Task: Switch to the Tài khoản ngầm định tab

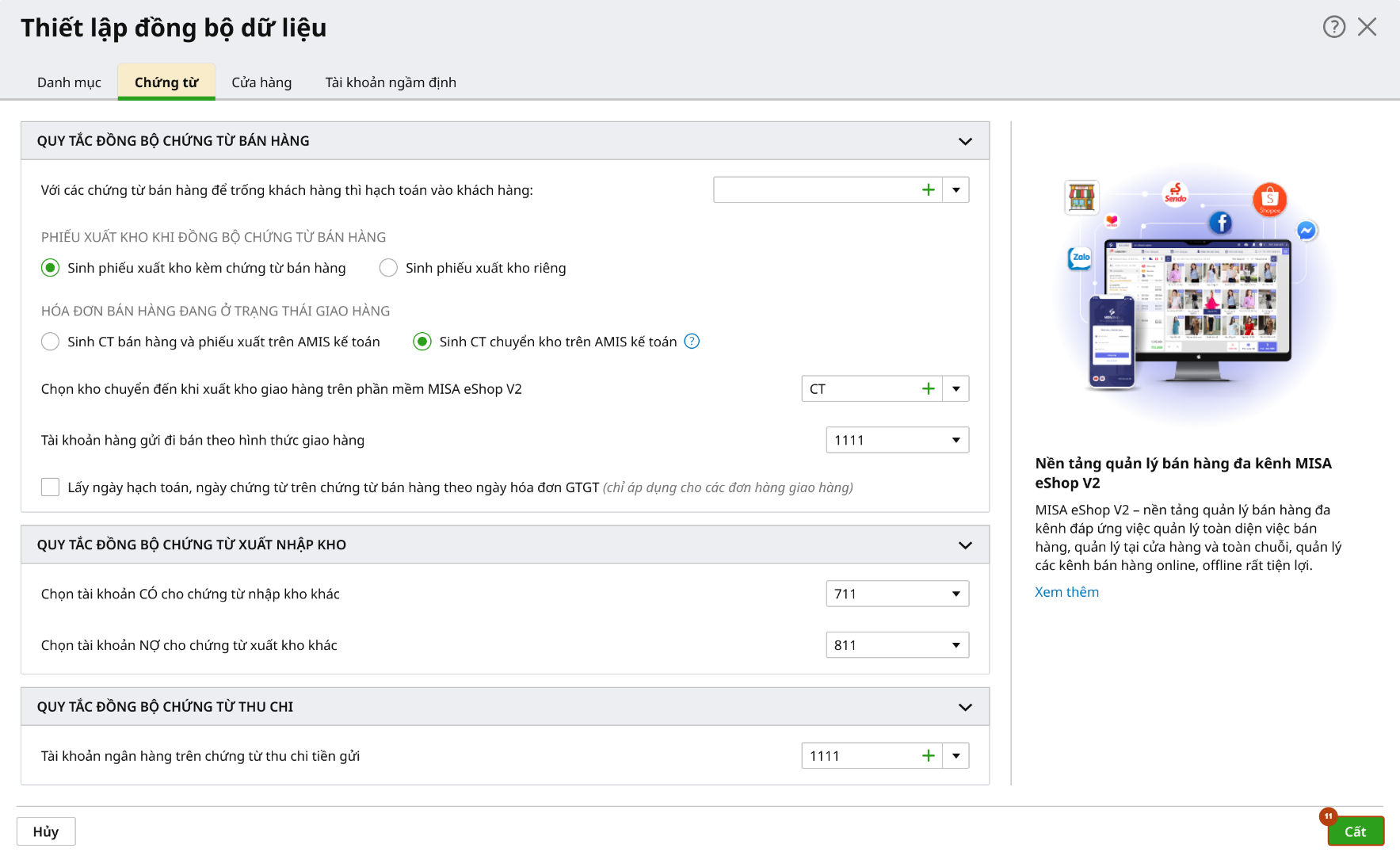Action: [391, 82]
